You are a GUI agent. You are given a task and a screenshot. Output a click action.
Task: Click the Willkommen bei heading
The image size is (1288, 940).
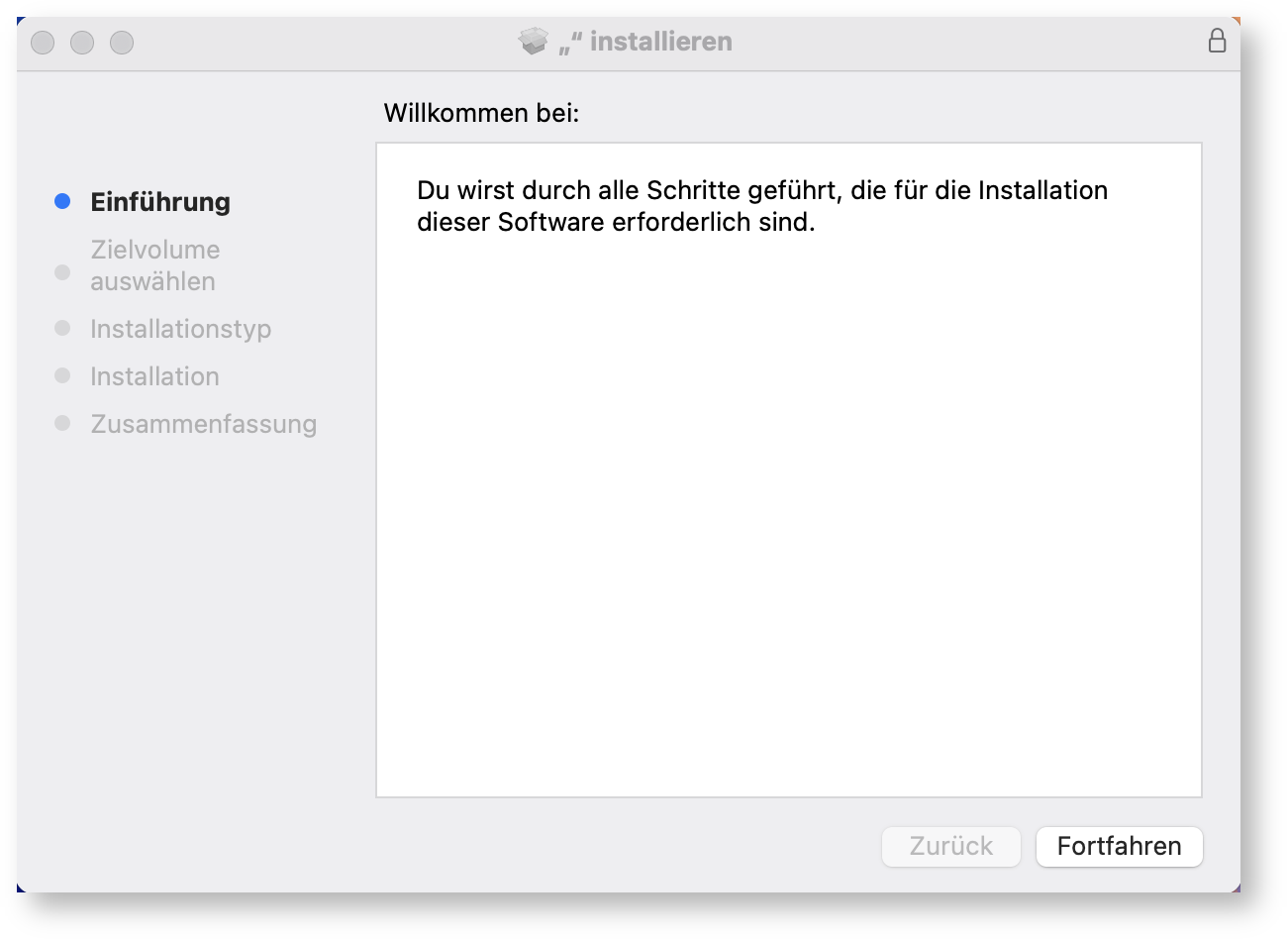(481, 113)
